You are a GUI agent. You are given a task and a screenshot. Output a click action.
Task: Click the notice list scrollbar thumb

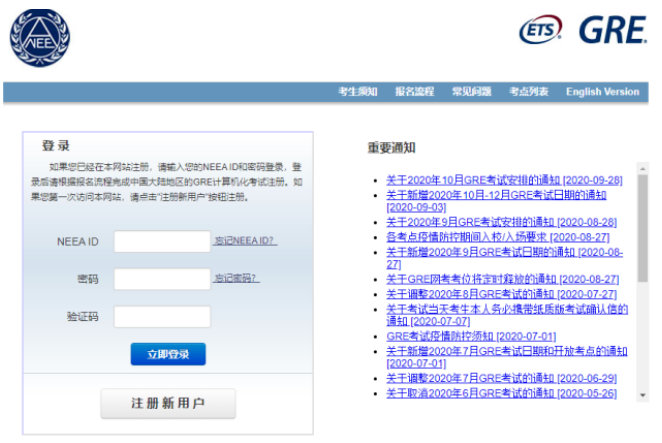643,228
